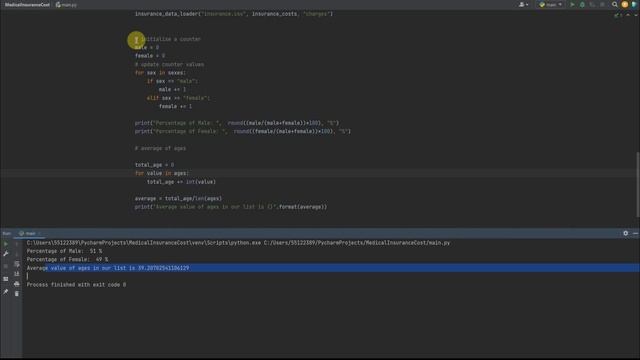
Task: Toggle scroll to end icon in Run console
Action: (x=17, y=274)
